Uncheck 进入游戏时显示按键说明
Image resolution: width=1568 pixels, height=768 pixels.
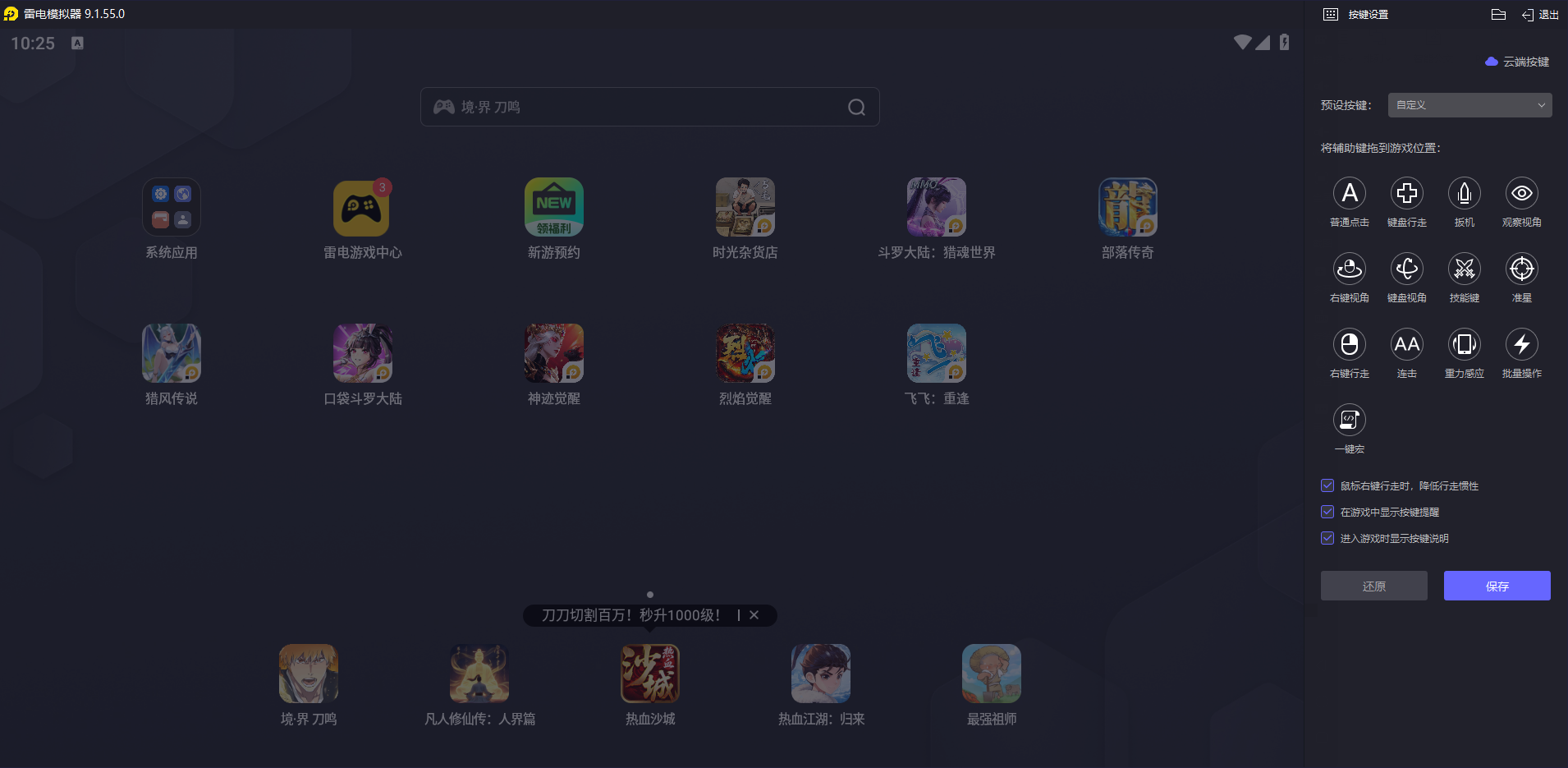tap(1327, 538)
